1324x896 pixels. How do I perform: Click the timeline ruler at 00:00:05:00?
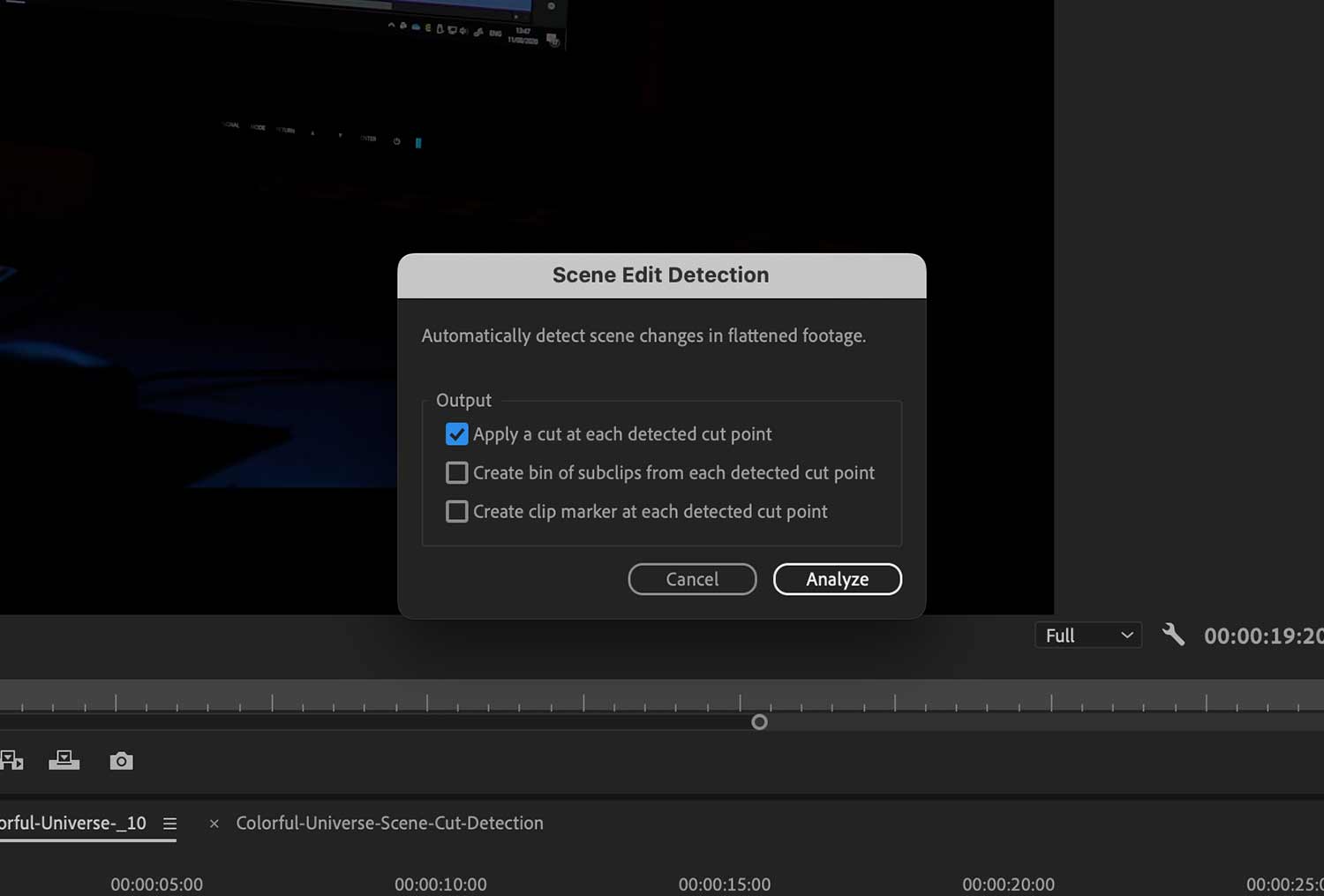[157, 884]
